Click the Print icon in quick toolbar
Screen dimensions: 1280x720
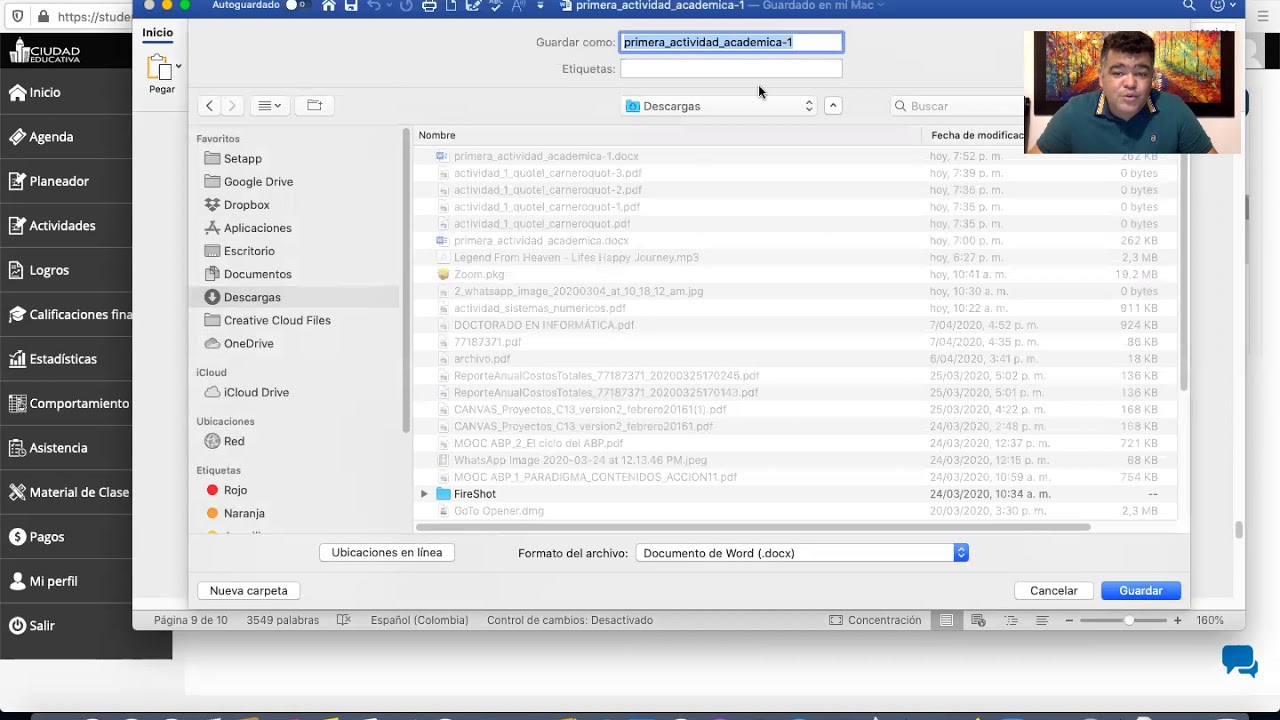[429, 6]
